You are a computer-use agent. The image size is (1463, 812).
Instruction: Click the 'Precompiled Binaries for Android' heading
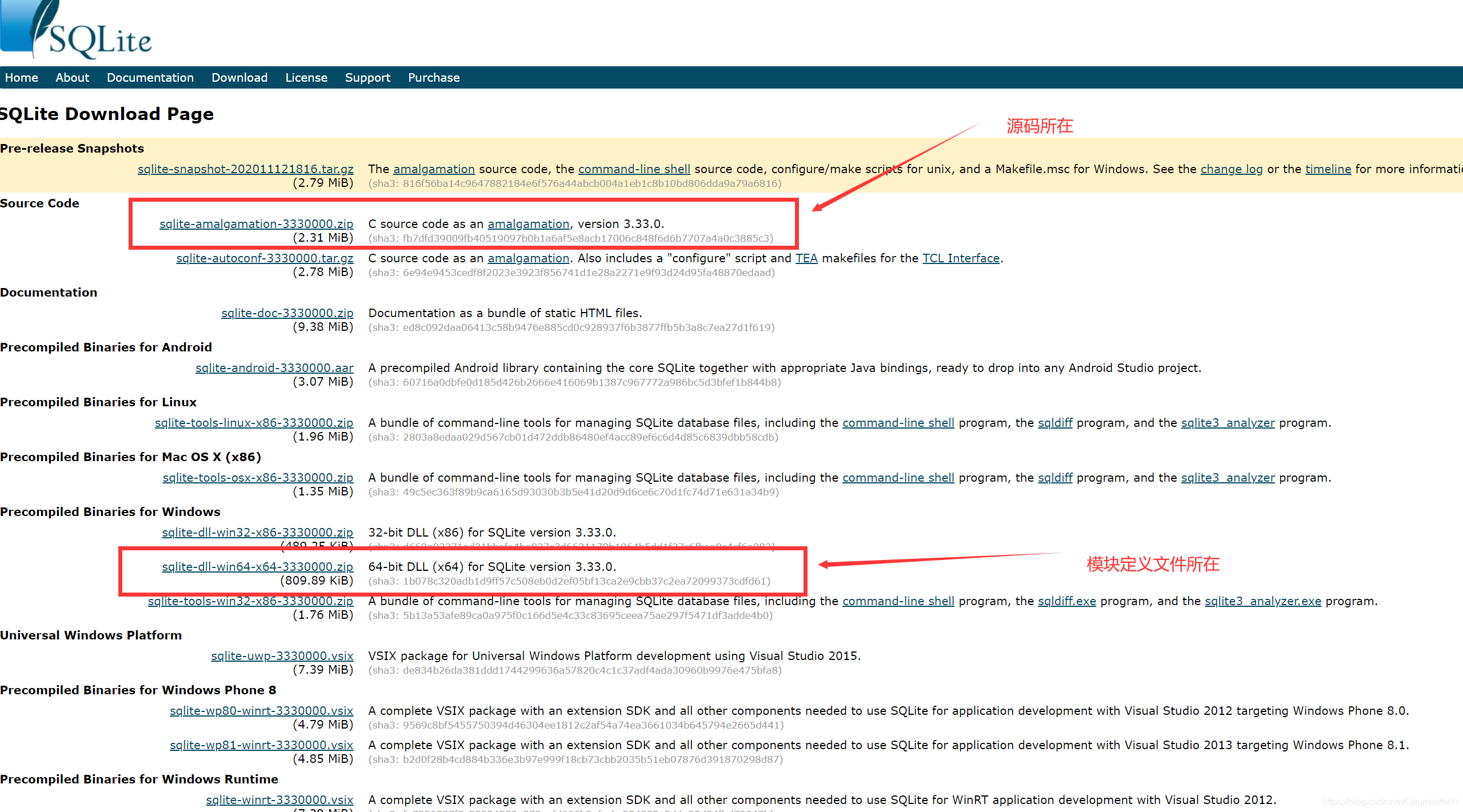click(x=106, y=347)
